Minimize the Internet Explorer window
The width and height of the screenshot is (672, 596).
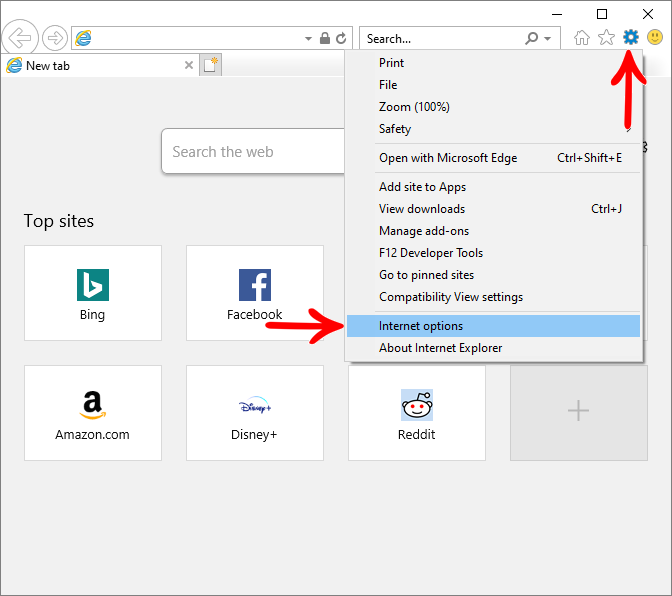(x=557, y=14)
